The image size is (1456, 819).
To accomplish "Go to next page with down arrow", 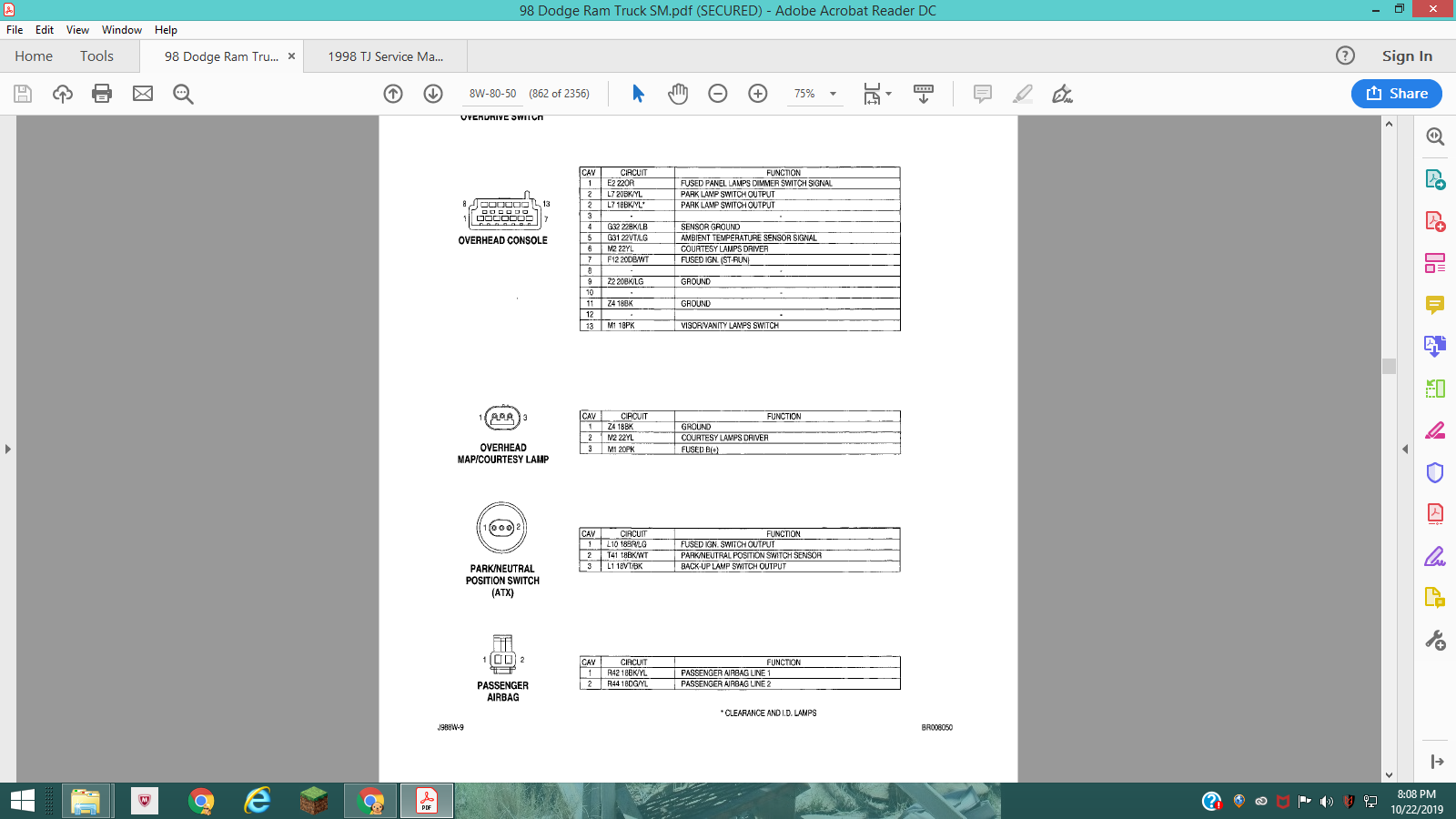I will [433, 94].
